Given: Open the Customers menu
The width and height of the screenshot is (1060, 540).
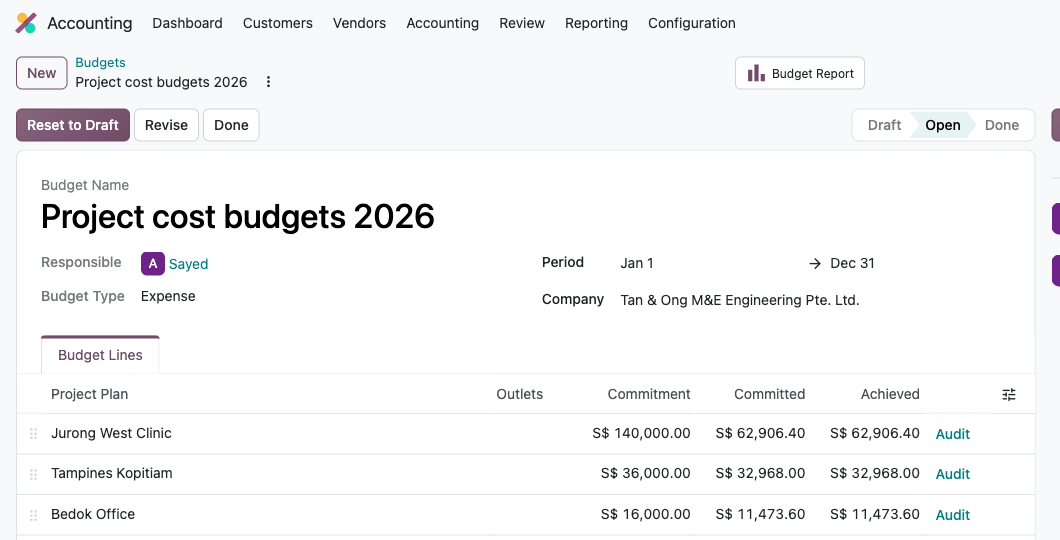Looking at the screenshot, I should click(x=278, y=23).
